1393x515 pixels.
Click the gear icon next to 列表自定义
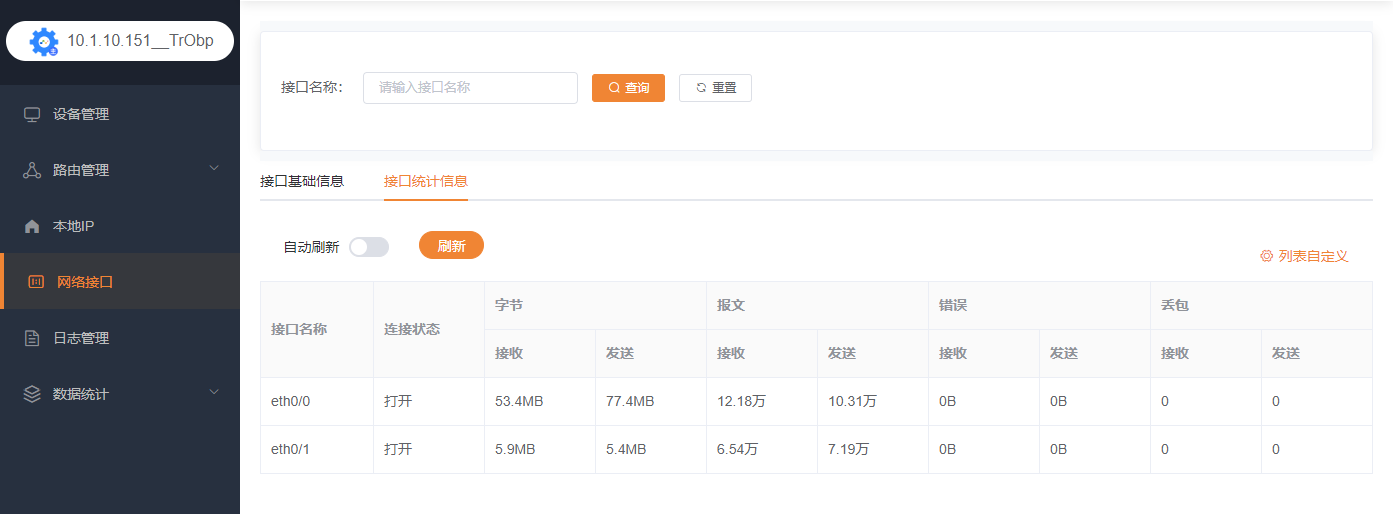1266,256
